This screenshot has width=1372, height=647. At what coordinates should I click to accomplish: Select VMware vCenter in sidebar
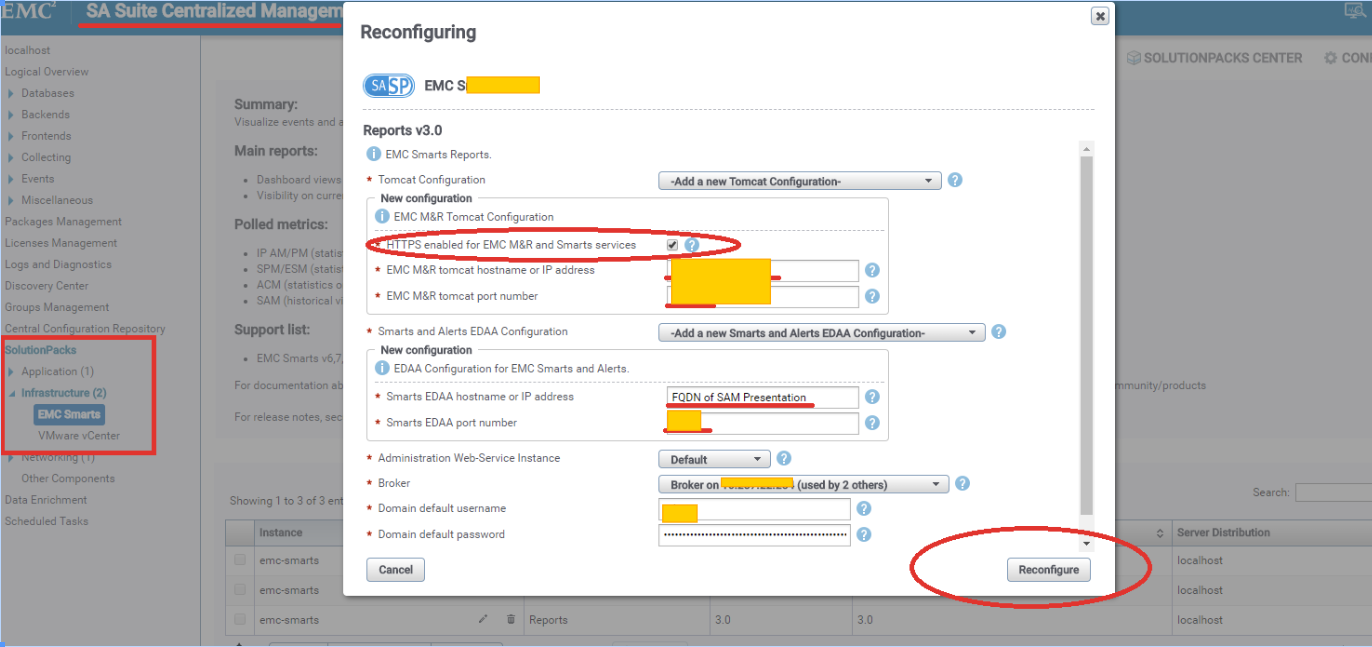(x=78, y=436)
